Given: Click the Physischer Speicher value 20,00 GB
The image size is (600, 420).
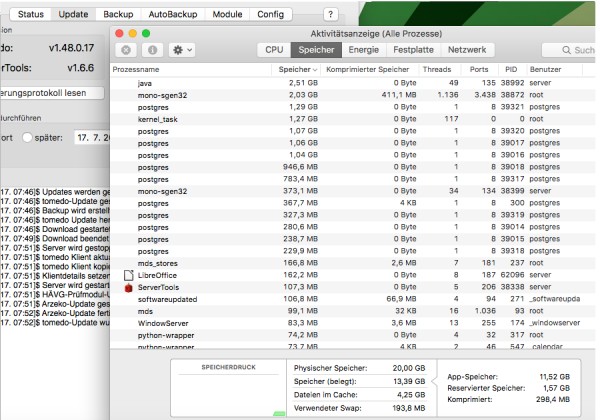Looking at the screenshot, I should (409, 368).
